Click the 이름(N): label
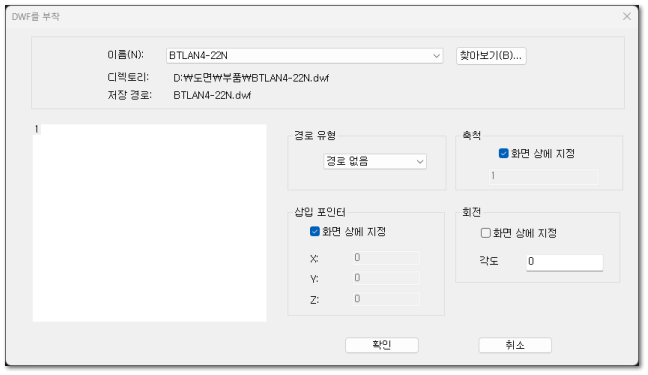Image resolution: width=648 pixels, height=375 pixels. point(125,55)
